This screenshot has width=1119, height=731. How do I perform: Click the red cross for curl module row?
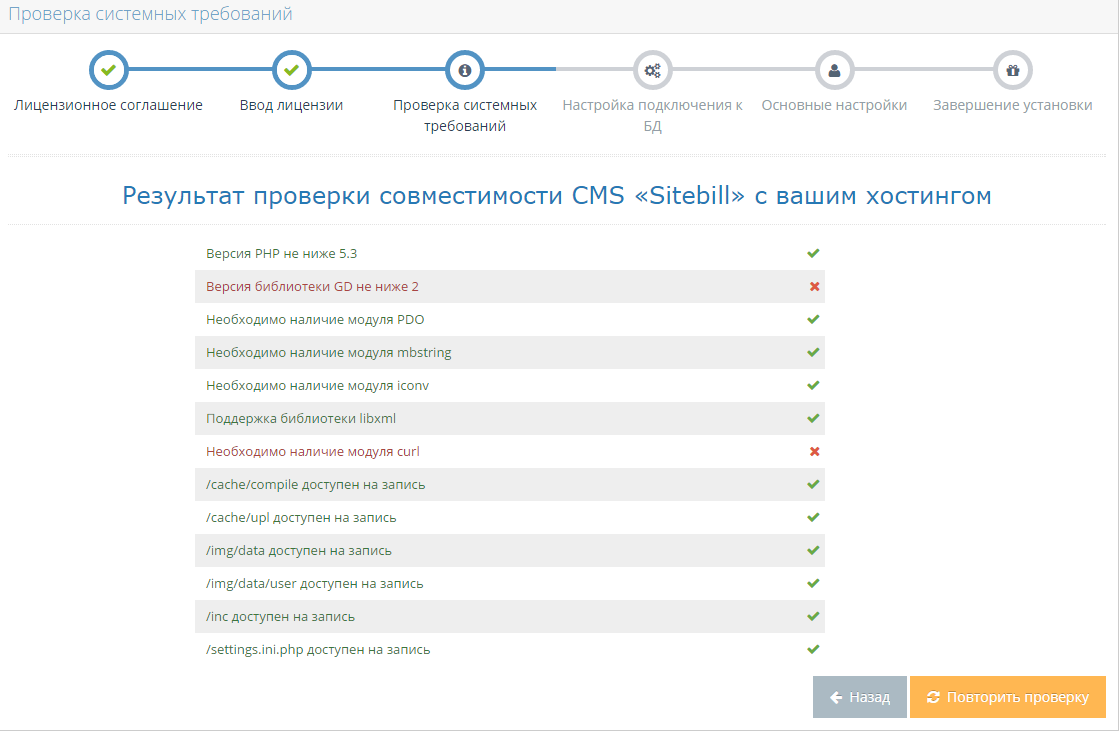(x=814, y=451)
